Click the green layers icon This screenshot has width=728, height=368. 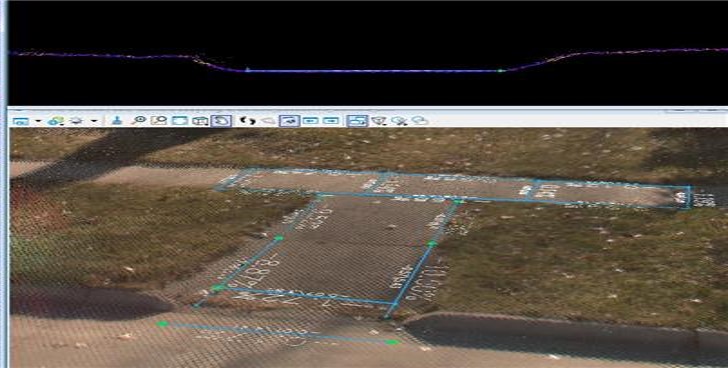(x=55, y=121)
